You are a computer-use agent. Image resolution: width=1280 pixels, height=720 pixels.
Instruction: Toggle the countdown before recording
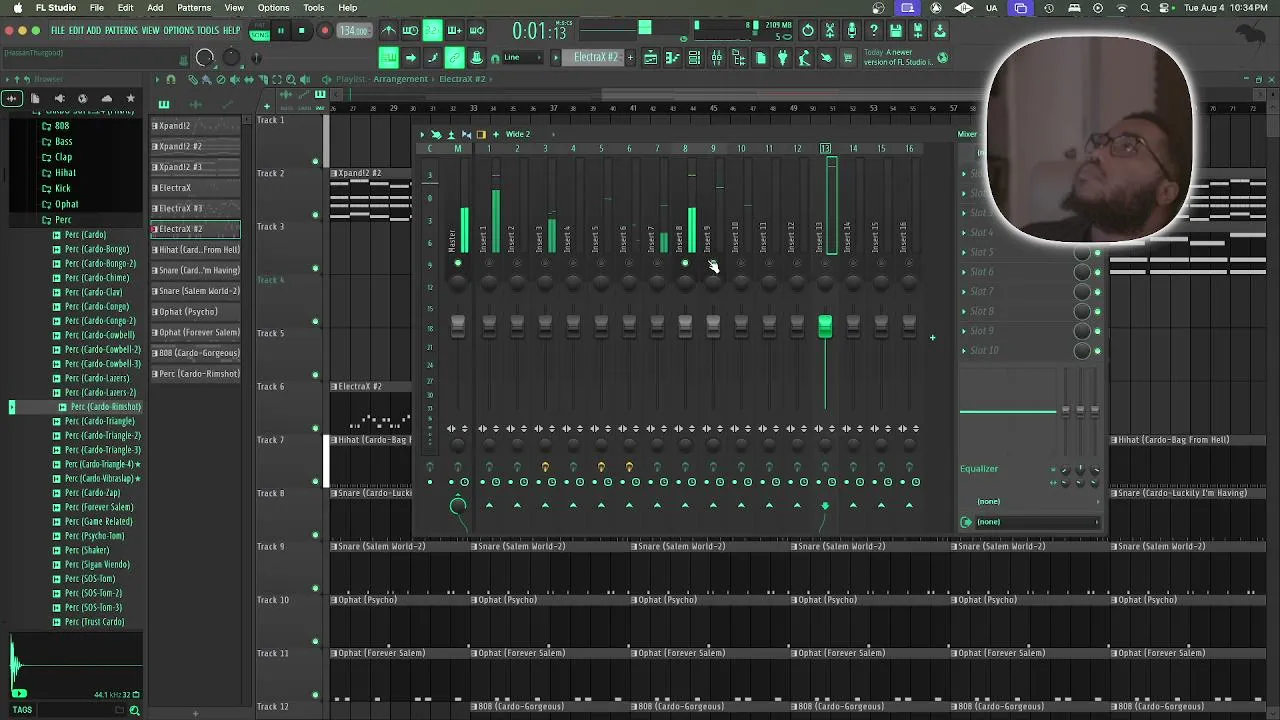pos(433,31)
